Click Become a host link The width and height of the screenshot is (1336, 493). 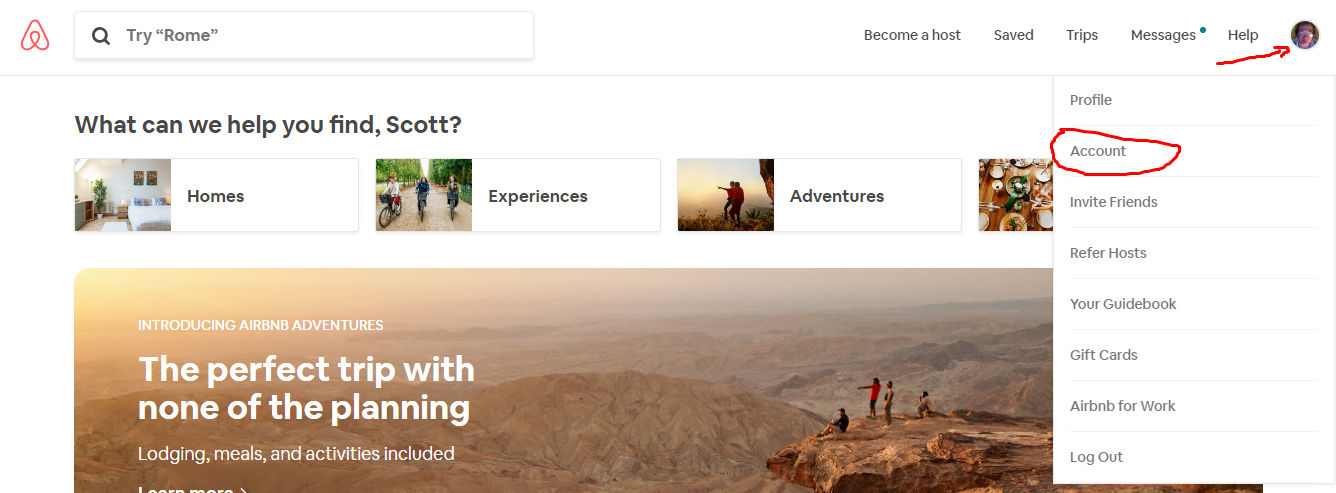tap(912, 35)
